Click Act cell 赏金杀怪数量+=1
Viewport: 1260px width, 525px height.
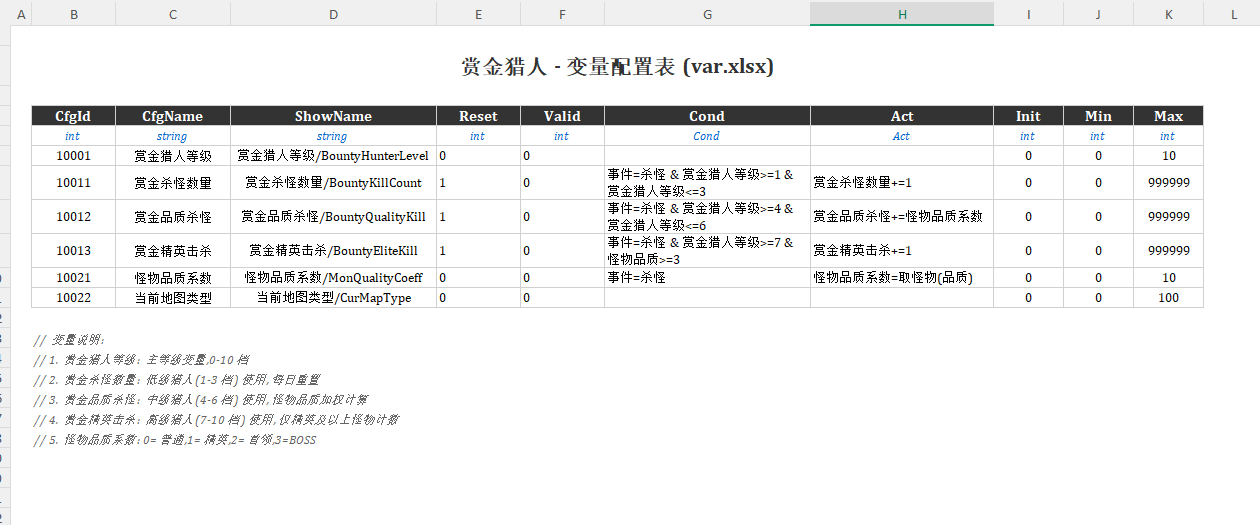tap(902, 183)
